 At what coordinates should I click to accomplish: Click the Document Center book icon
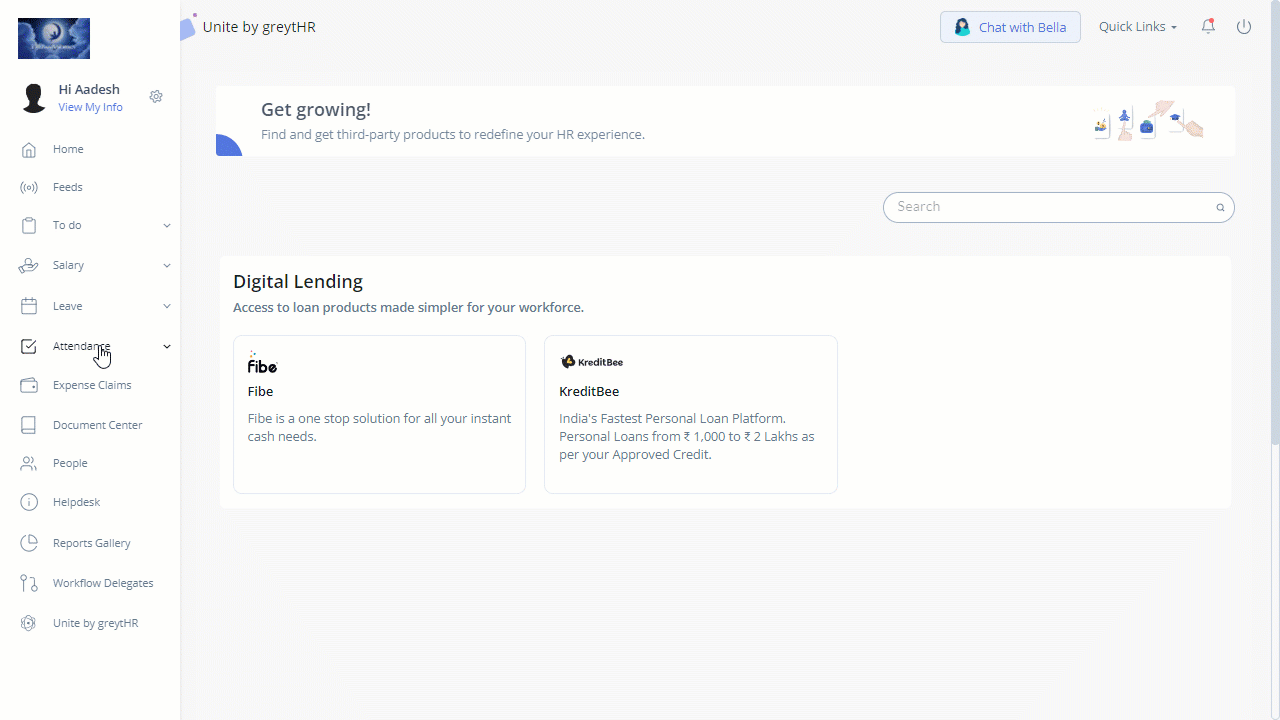[29, 425]
